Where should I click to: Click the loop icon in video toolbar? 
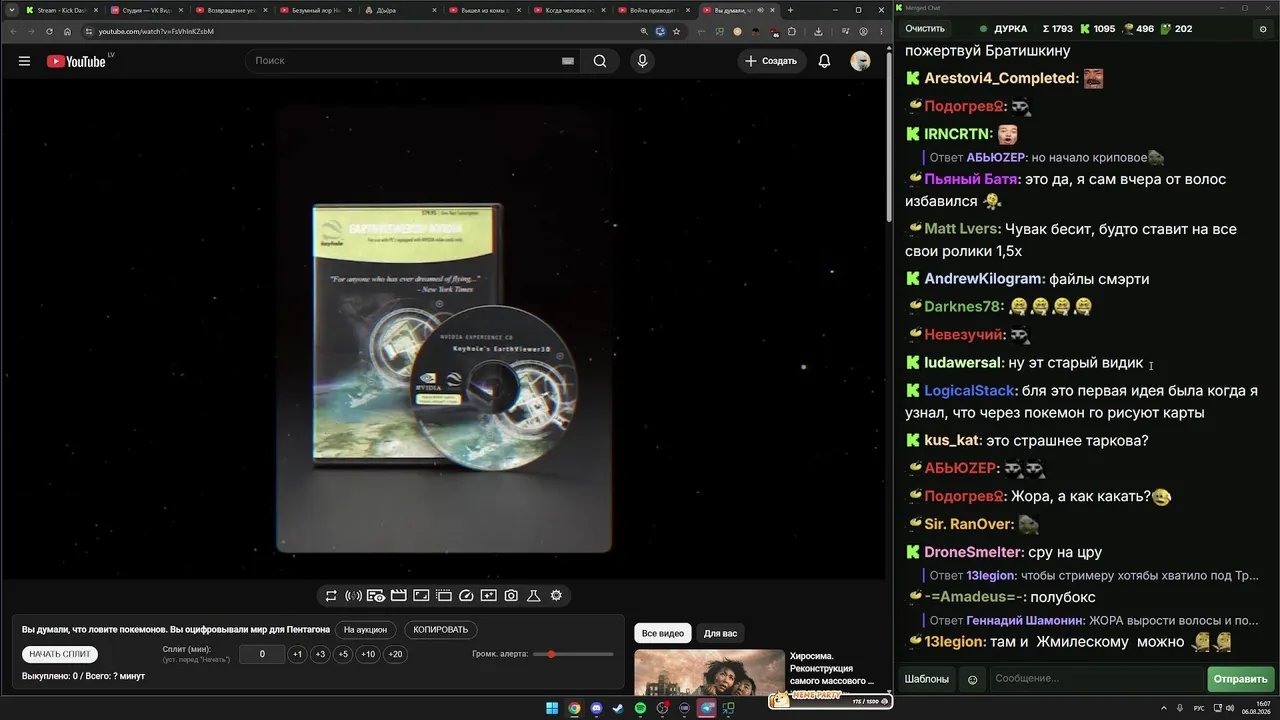click(331, 596)
